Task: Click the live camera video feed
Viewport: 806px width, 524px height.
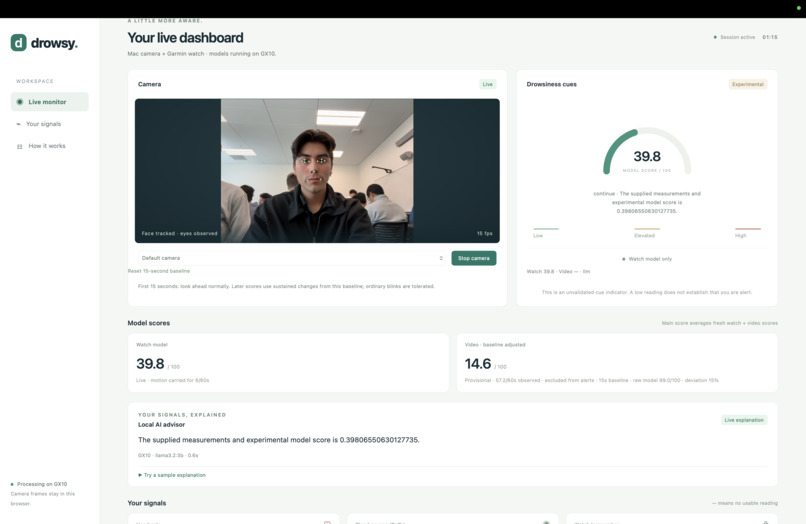Action: [x=317, y=171]
